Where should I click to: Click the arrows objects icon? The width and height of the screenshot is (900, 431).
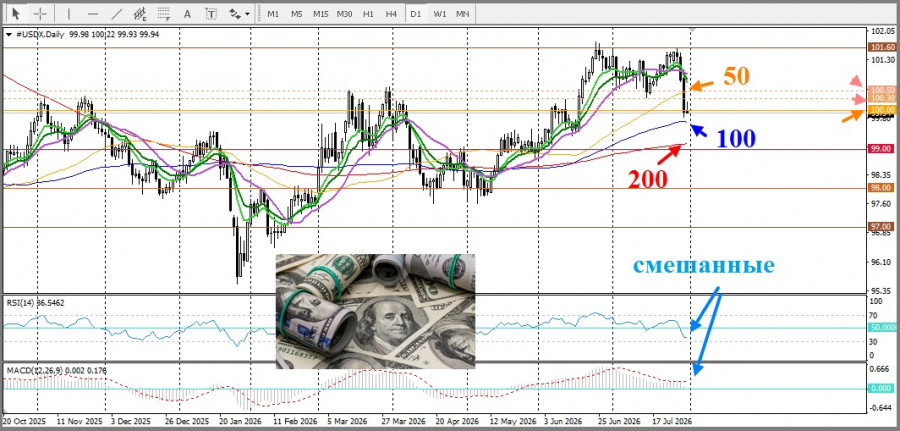tap(235, 14)
